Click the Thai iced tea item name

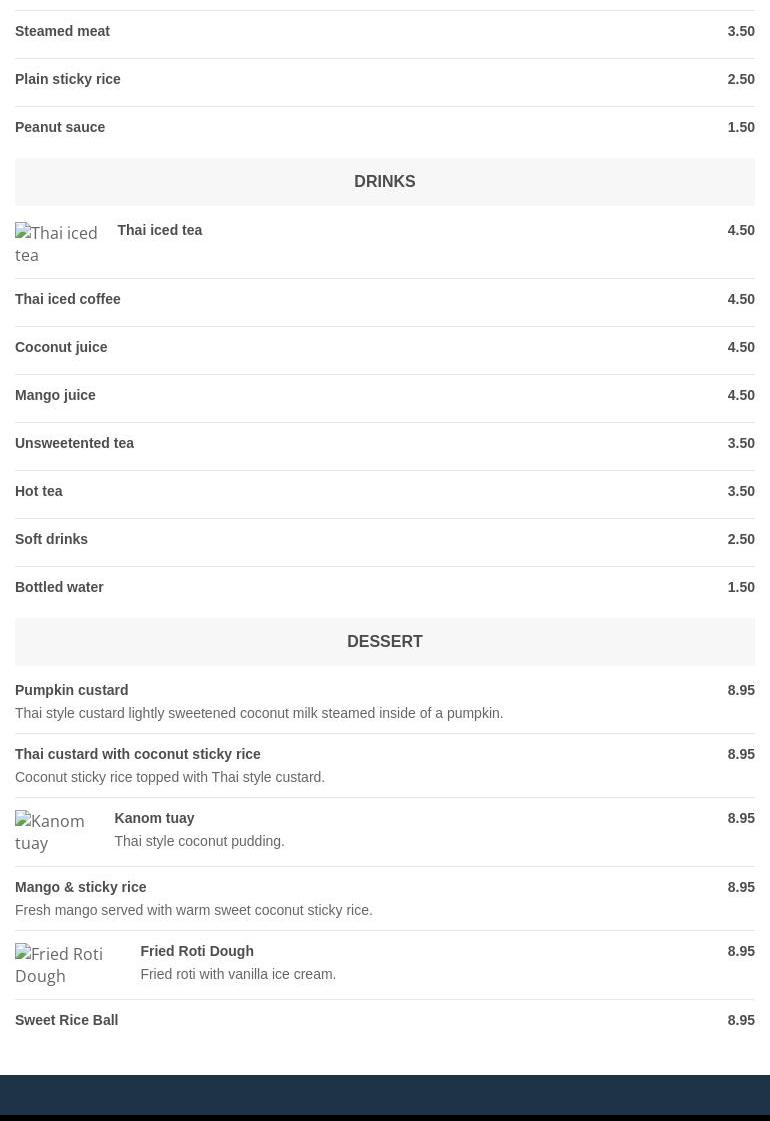159,230
